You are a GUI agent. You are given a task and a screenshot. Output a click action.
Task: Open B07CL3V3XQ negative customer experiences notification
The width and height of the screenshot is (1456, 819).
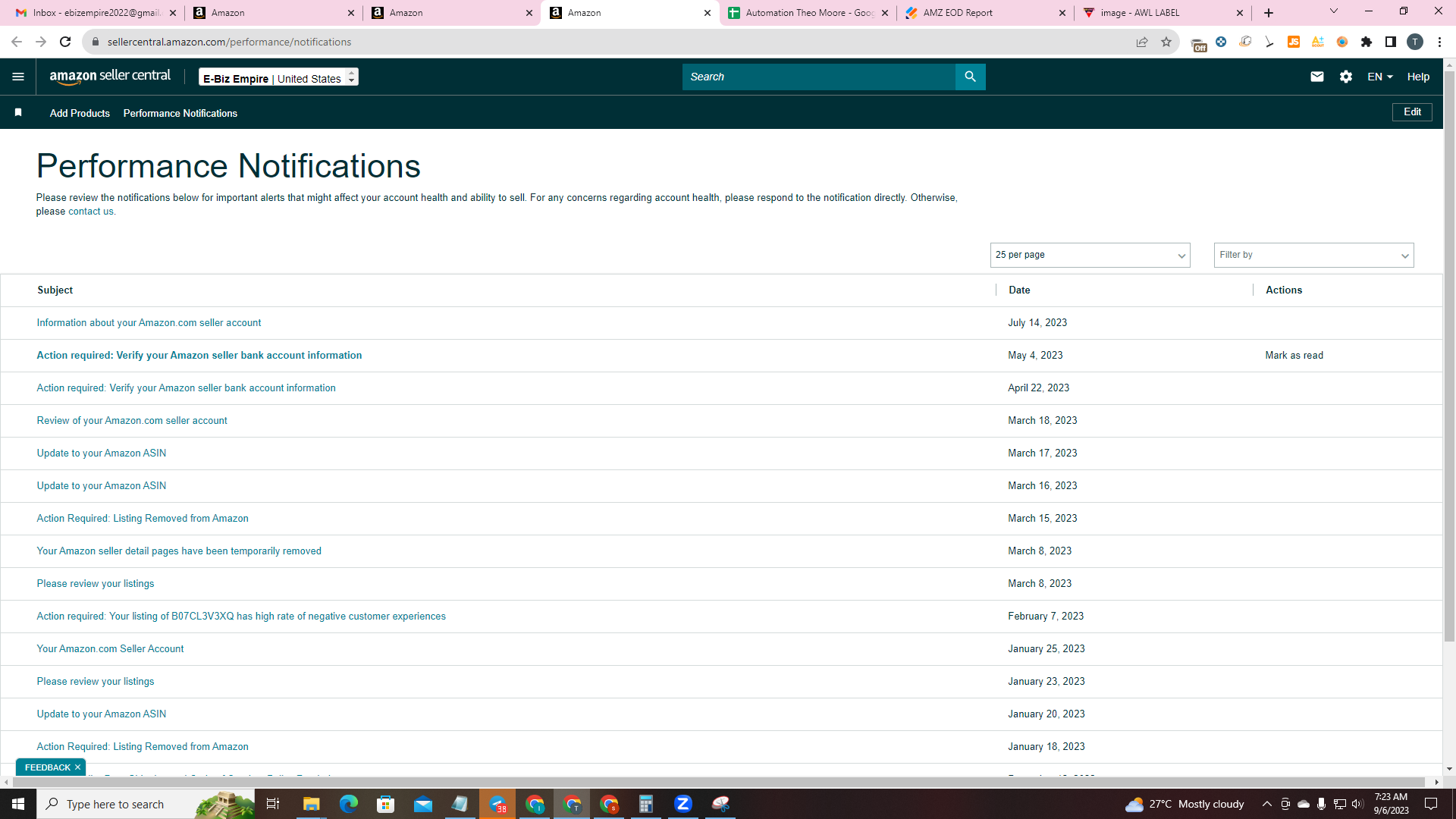coord(241,616)
